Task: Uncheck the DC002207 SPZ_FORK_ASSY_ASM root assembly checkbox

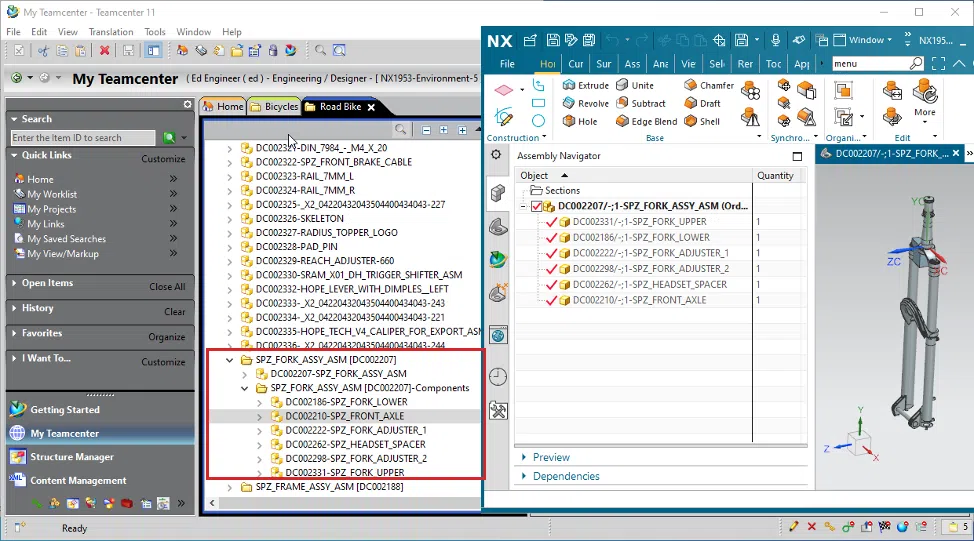Action: (x=537, y=206)
